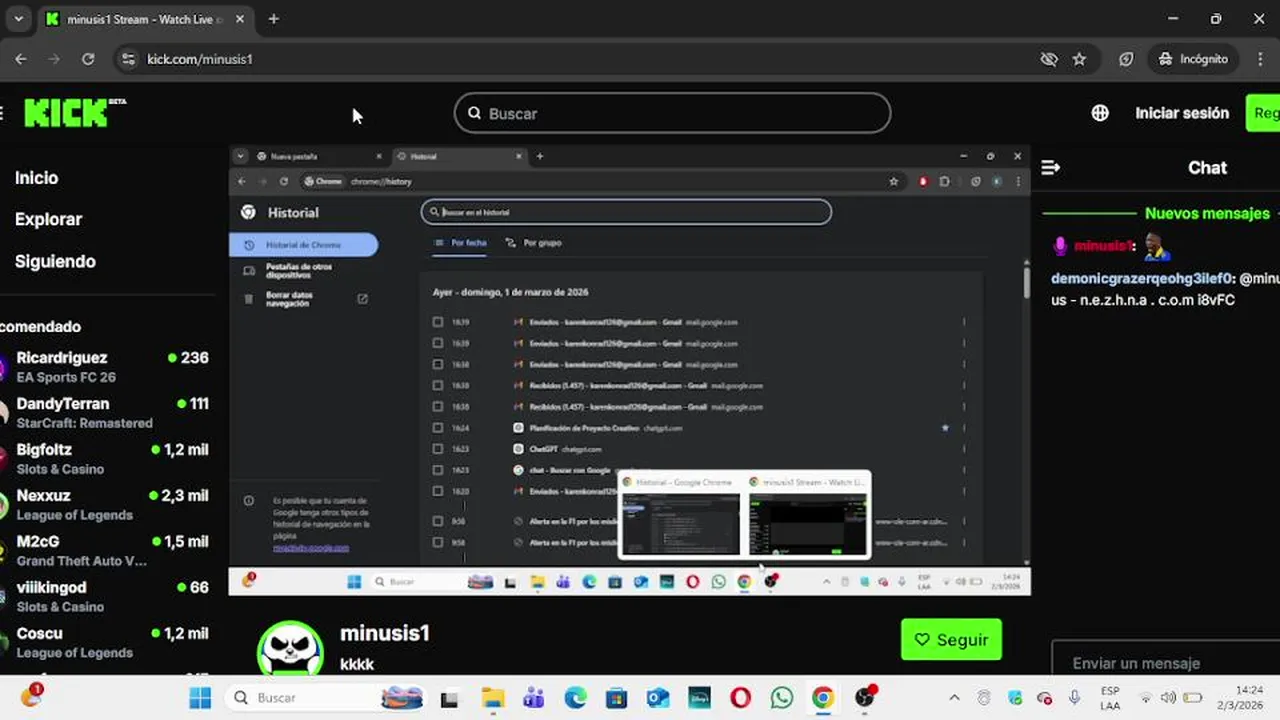Open Opera browser from taskbar
This screenshot has width=1280, height=720.
click(740, 698)
